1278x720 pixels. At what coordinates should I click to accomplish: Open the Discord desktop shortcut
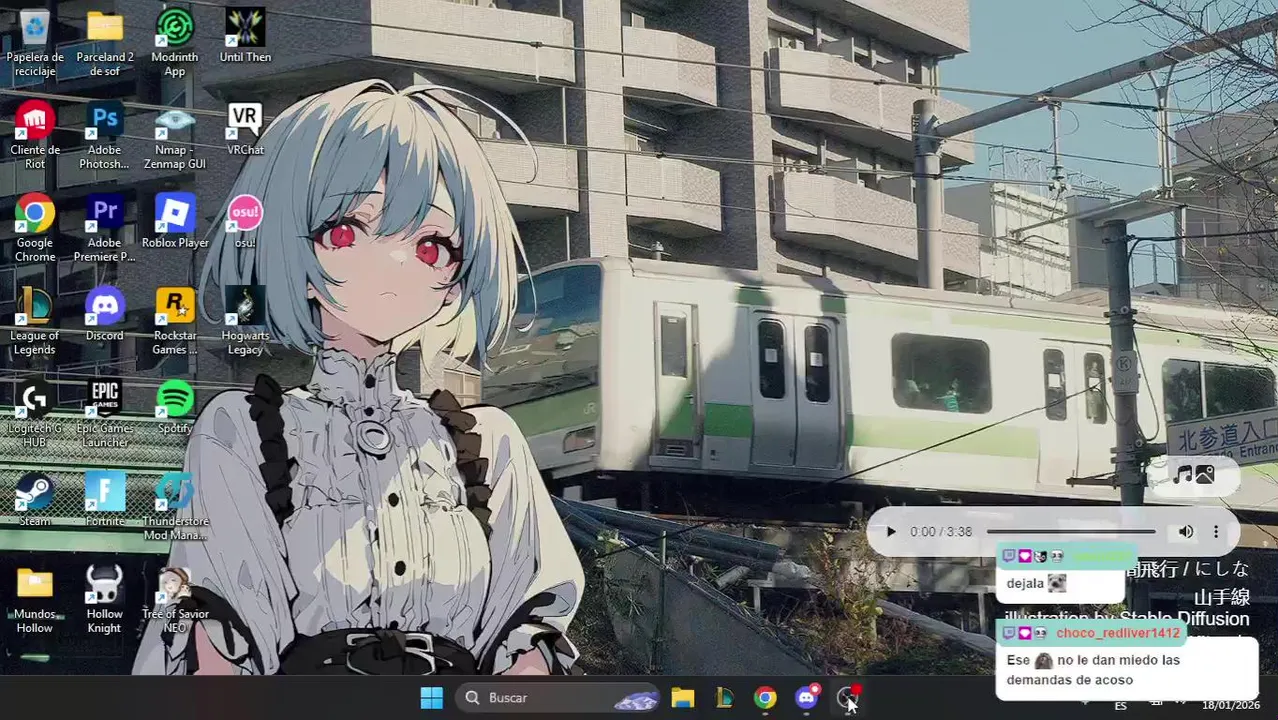pos(105,314)
